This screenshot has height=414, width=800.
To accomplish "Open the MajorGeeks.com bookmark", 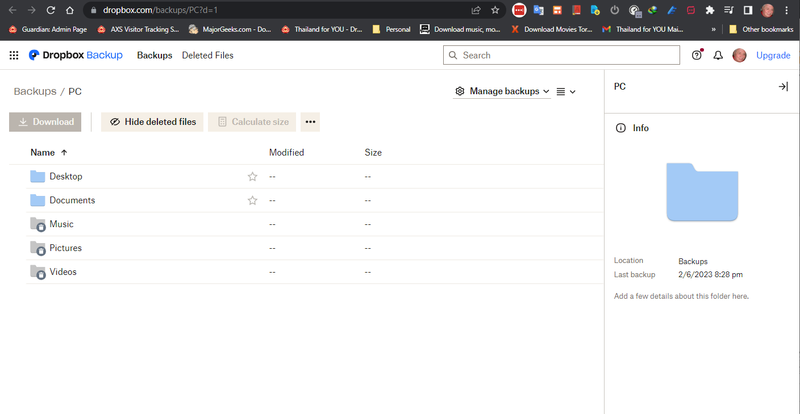I will click(230, 29).
